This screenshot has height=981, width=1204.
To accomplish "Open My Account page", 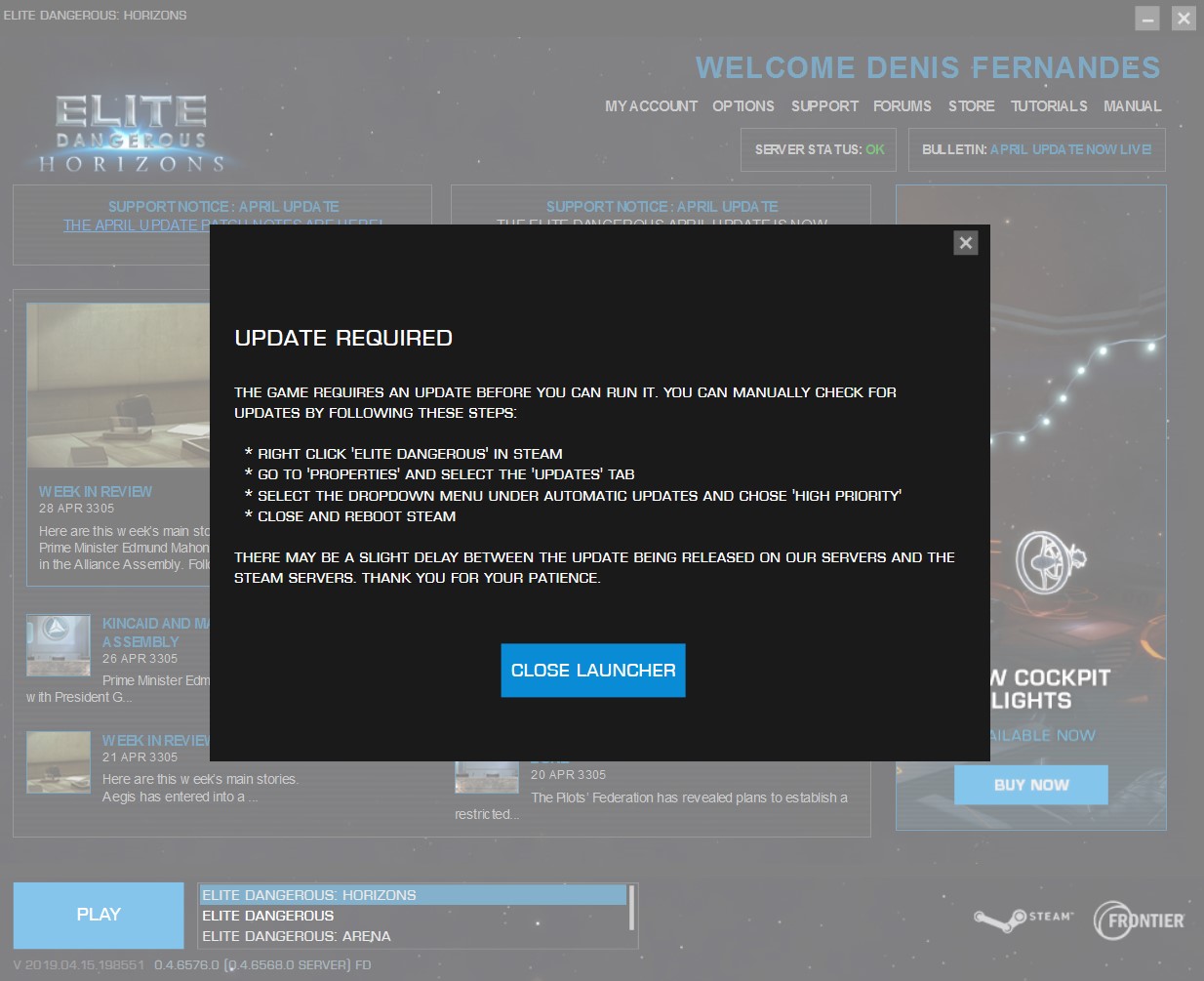I will point(651,106).
